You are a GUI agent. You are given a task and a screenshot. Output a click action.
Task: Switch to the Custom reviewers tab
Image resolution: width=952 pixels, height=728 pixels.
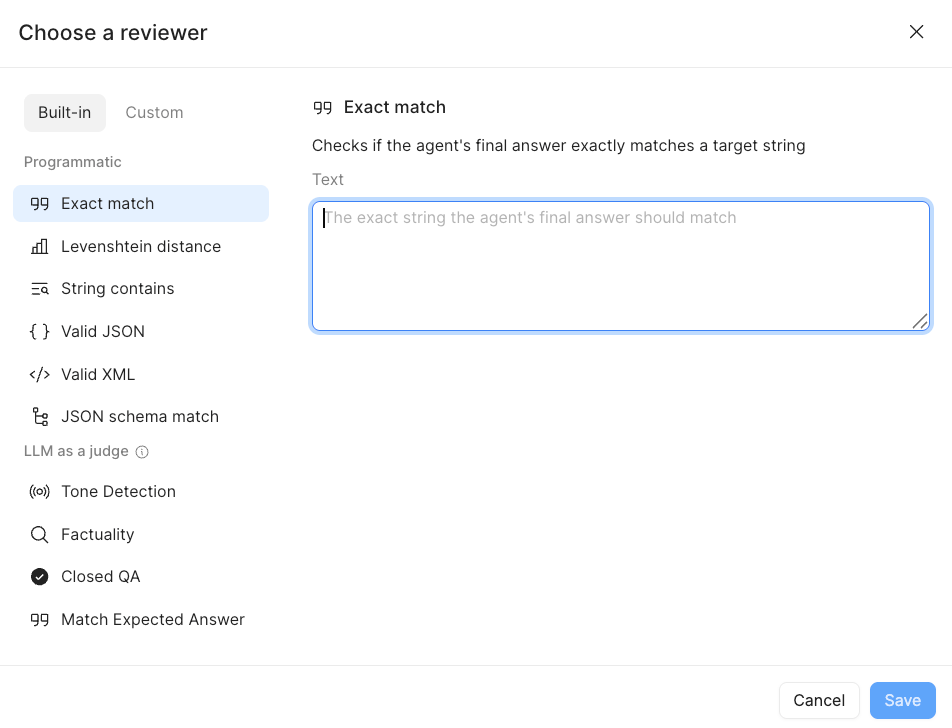(154, 112)
